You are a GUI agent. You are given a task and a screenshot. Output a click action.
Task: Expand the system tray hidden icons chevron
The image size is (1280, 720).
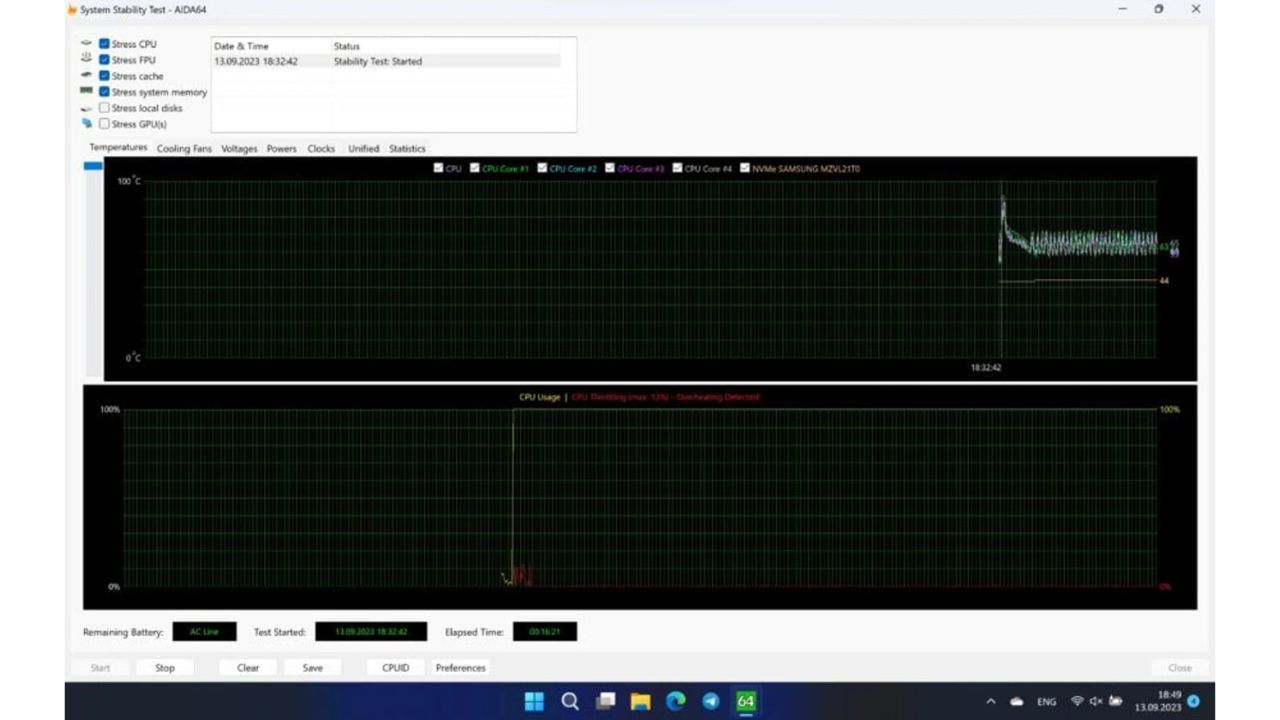(991, 702)
